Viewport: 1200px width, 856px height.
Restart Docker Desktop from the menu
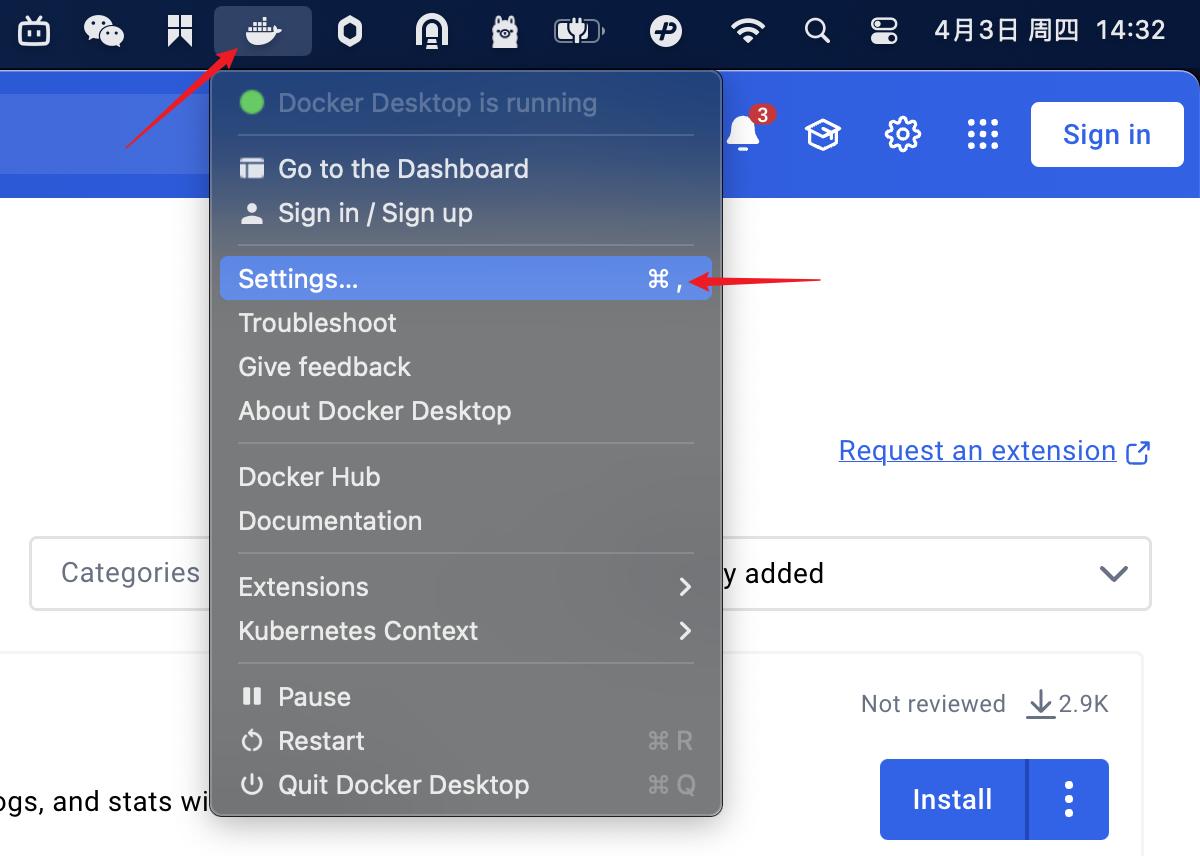466,741
